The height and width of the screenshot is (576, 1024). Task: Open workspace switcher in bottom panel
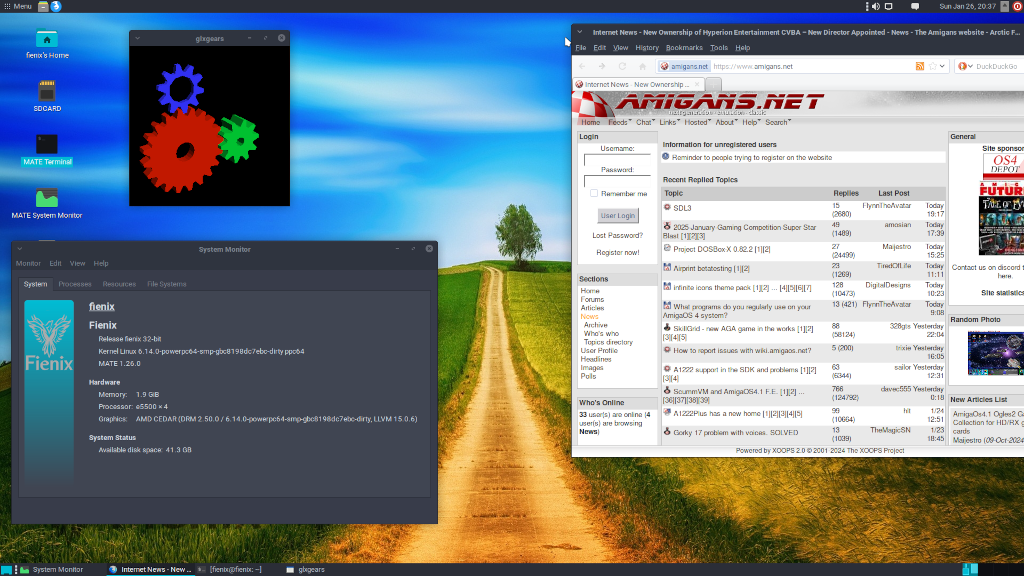pos(970,569)
